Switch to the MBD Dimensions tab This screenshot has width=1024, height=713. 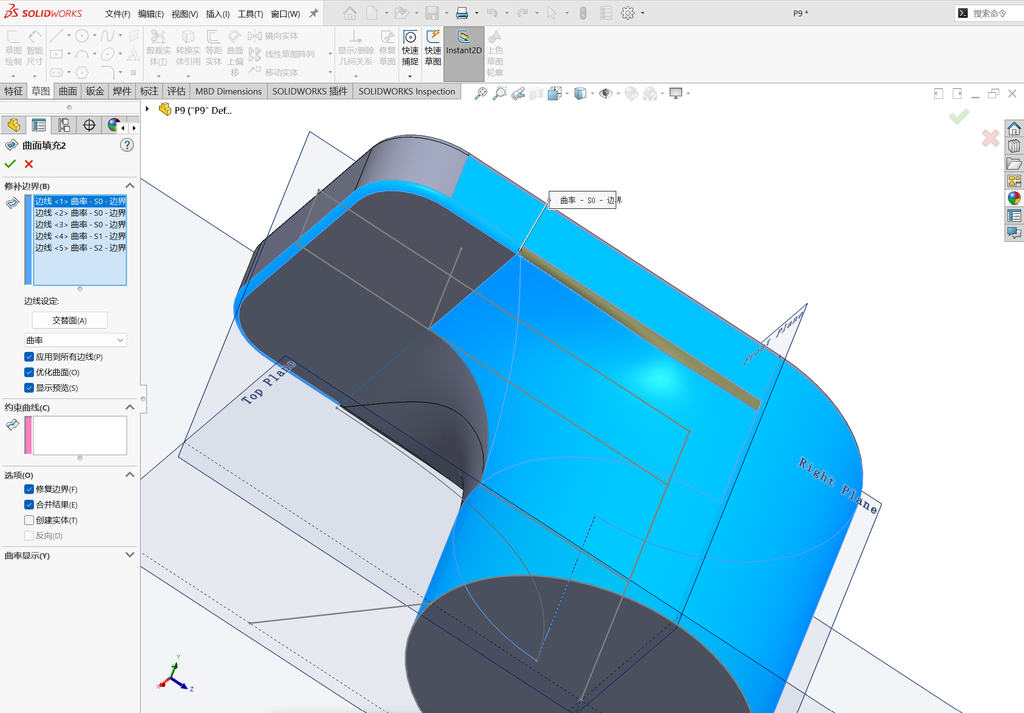pyautogui.click(x=228, y=91)
